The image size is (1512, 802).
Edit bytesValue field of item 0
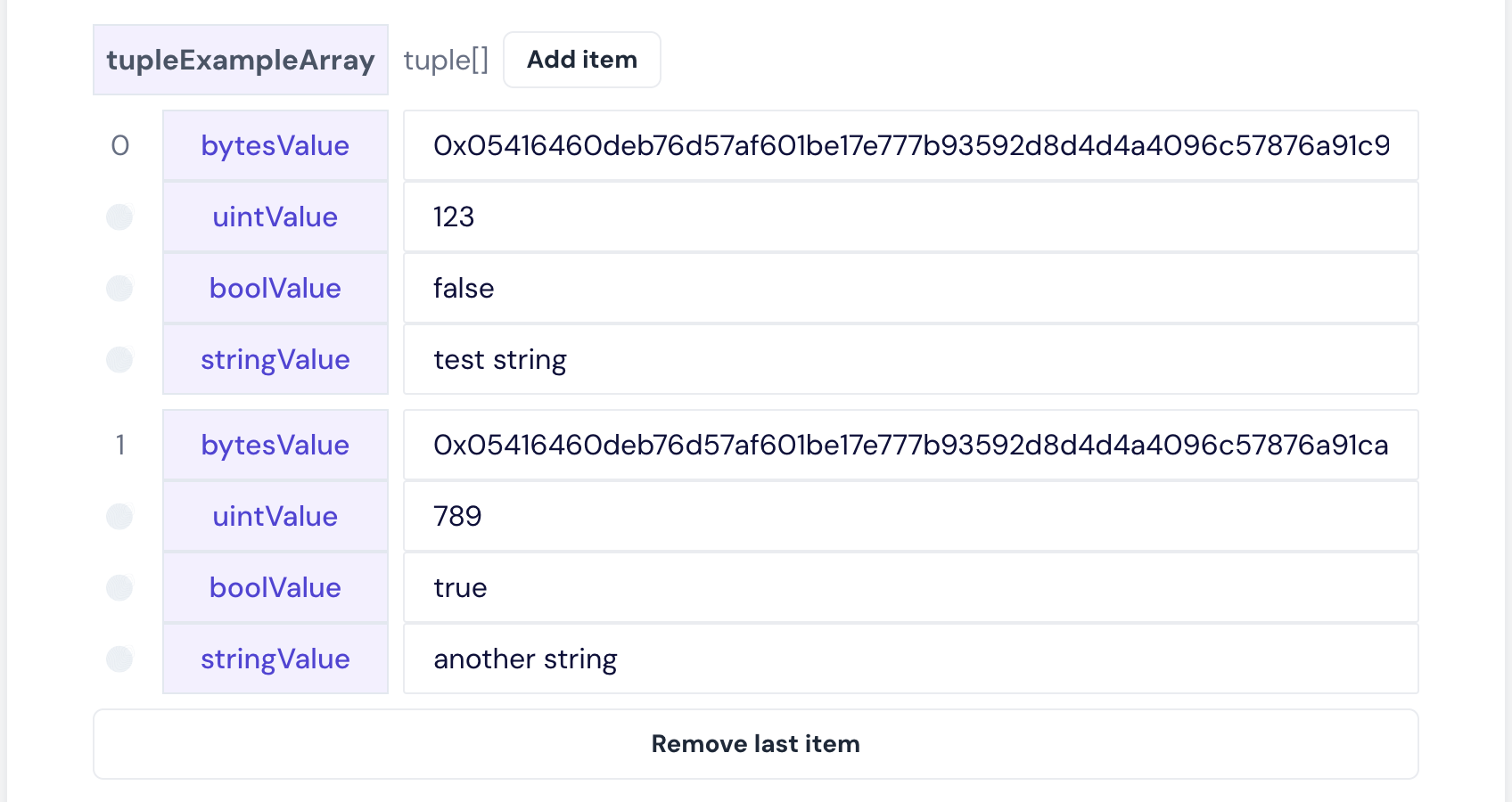coord(911,145)
